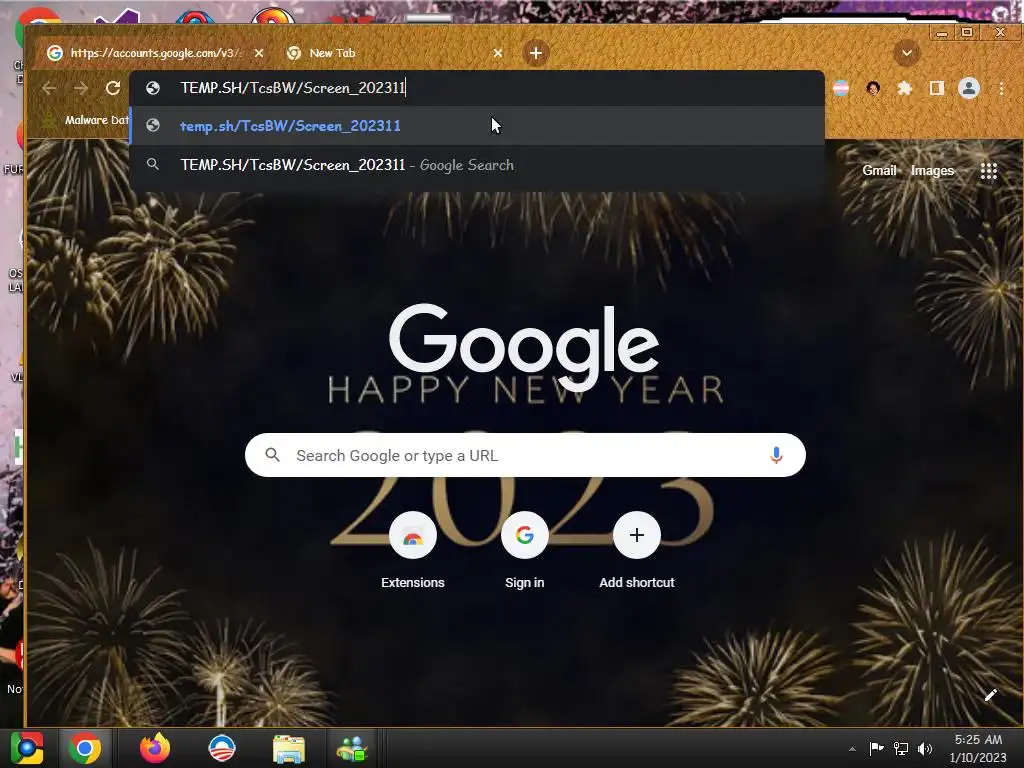Open the network tray icon
Screen dimensions: 1024x768
(901, 748)
